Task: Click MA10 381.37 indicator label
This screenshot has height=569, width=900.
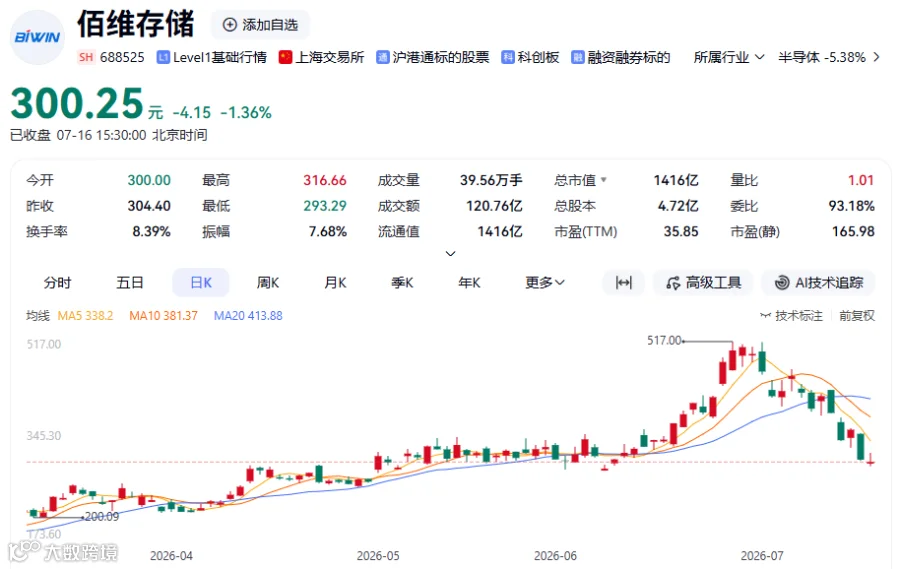Action: click(164, 315)
